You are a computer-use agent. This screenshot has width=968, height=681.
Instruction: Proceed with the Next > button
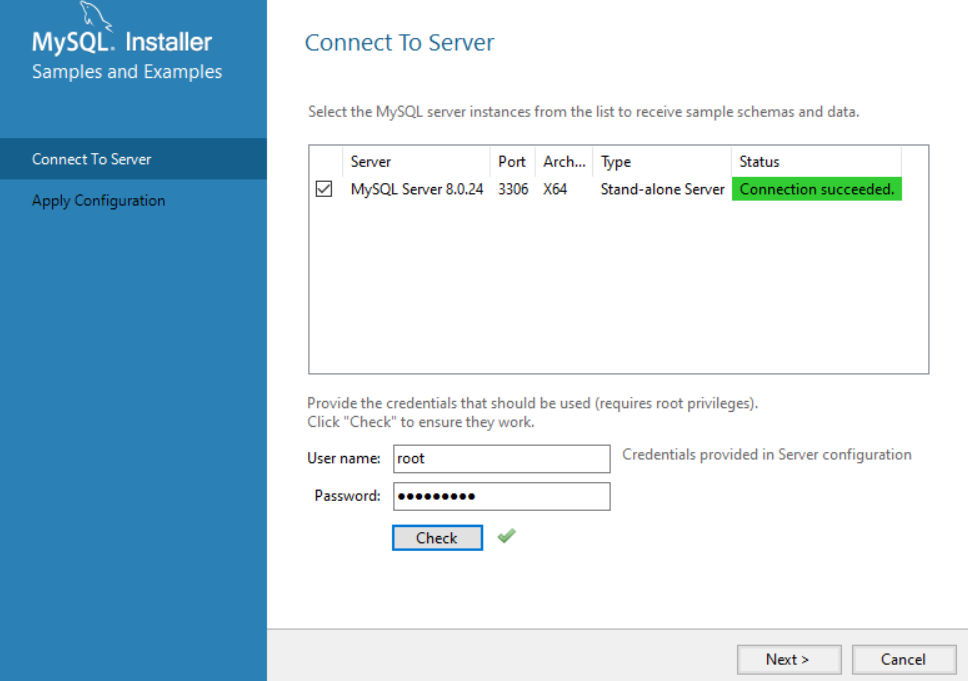click(788, 659)
